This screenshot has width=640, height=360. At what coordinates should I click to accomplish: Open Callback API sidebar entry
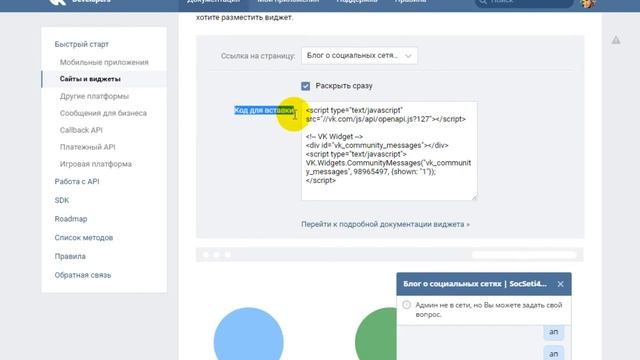81,130
